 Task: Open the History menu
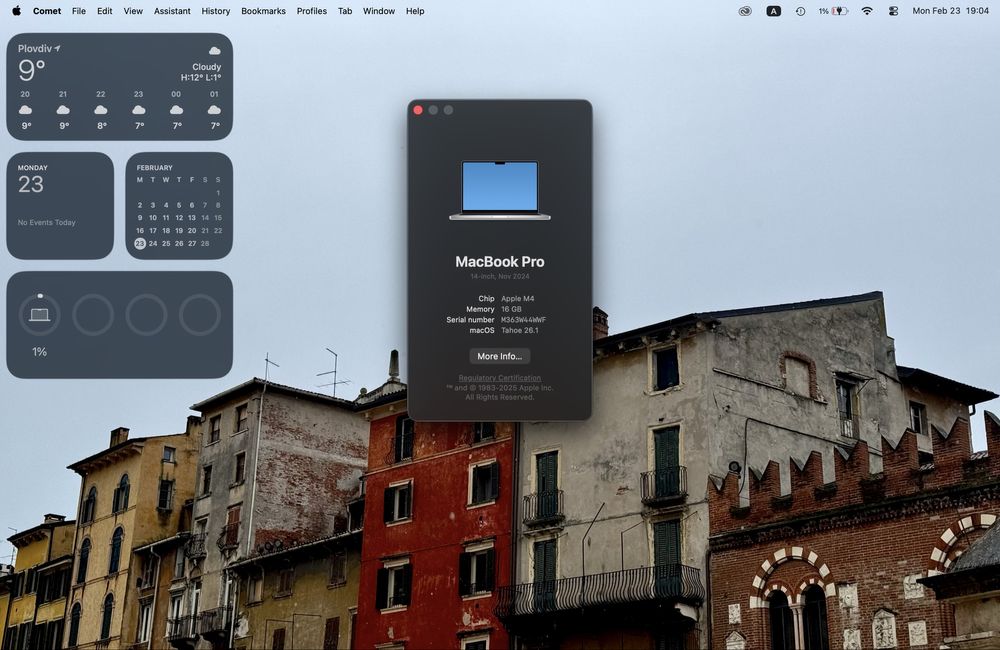point(216,11)
